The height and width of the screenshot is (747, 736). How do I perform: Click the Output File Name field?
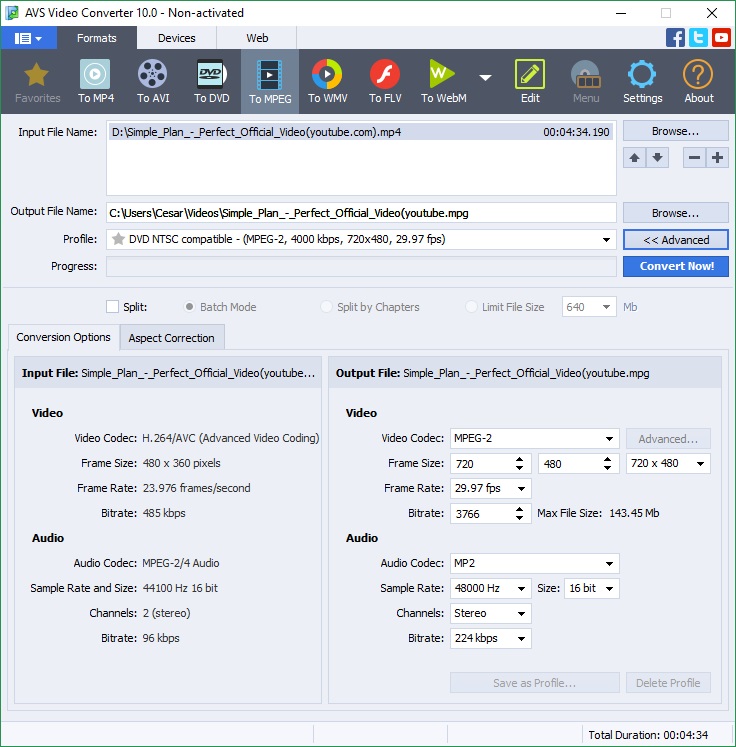361,213
